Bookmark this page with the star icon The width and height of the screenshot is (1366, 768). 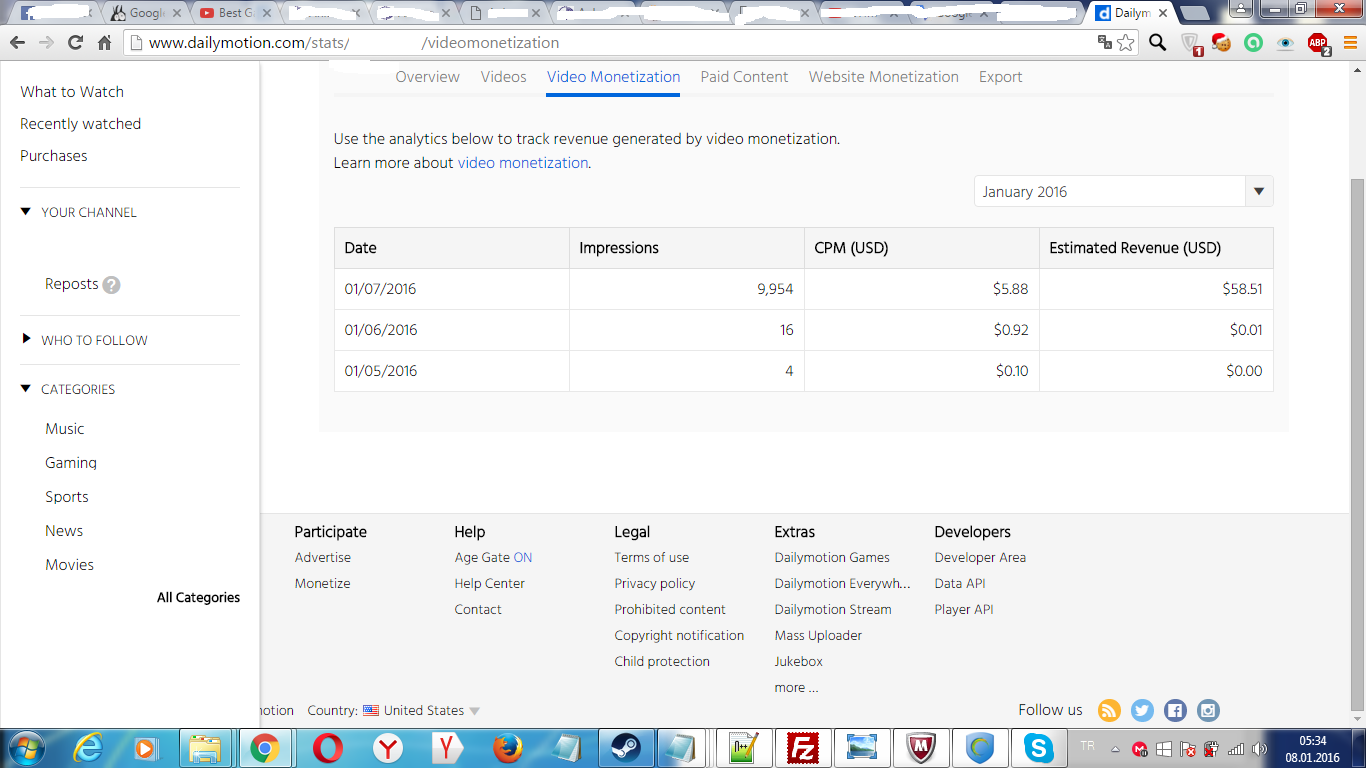coord(1126,42)
